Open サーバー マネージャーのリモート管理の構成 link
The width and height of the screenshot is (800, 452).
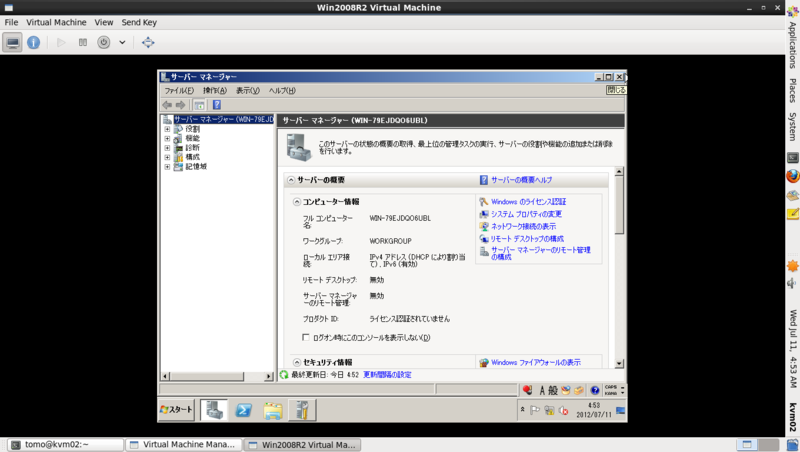tap(540, 254)
